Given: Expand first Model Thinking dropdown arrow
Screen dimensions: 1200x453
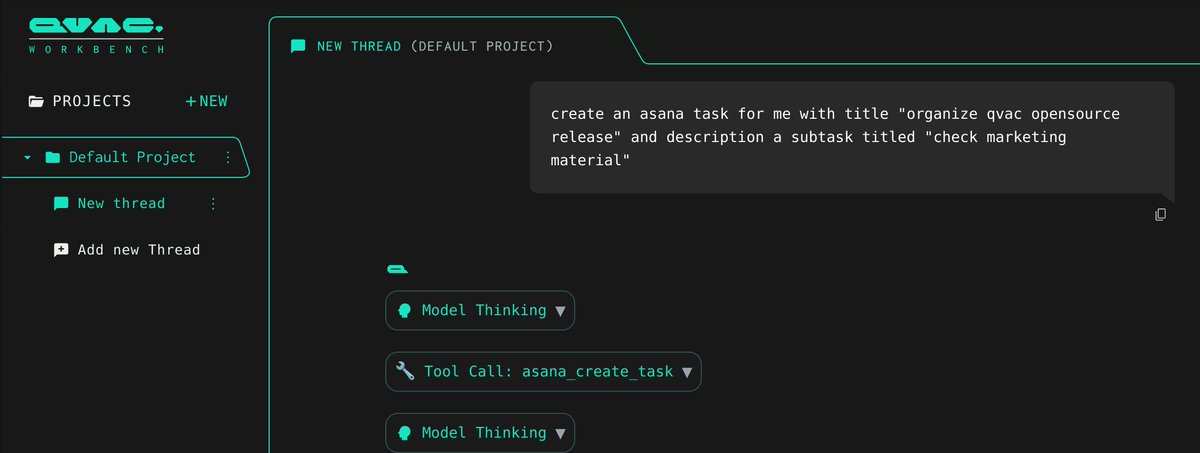Looking at the screenshot, I should coord(560,311).
